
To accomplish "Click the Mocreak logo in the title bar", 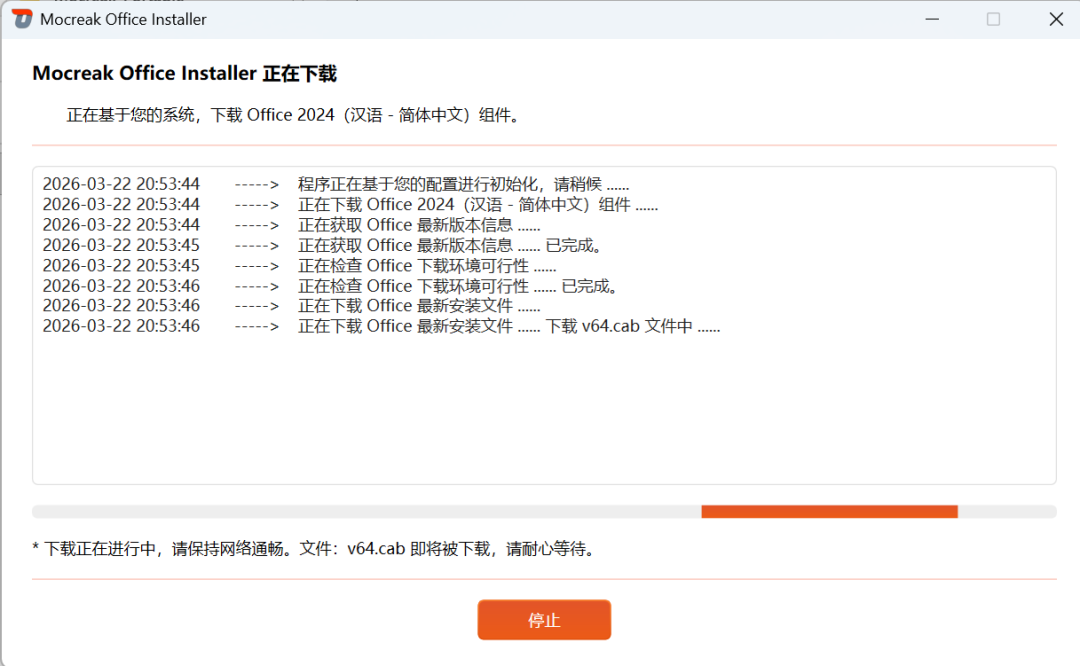I will 20,18.
